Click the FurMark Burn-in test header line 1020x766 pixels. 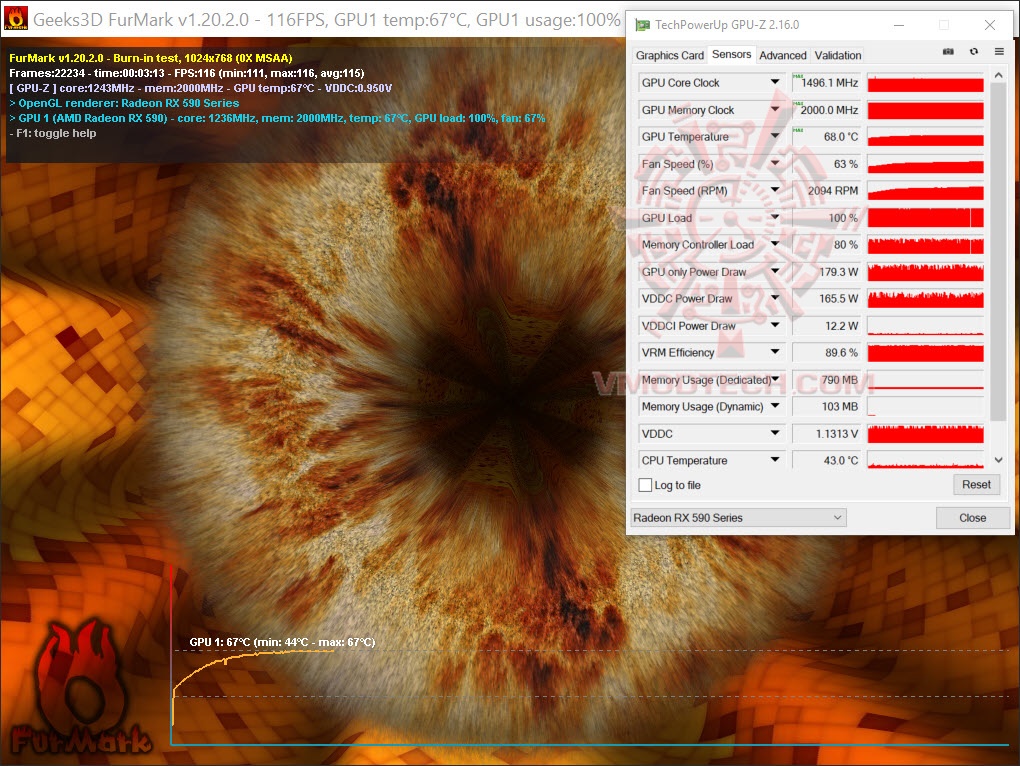(x=151, y=58)
